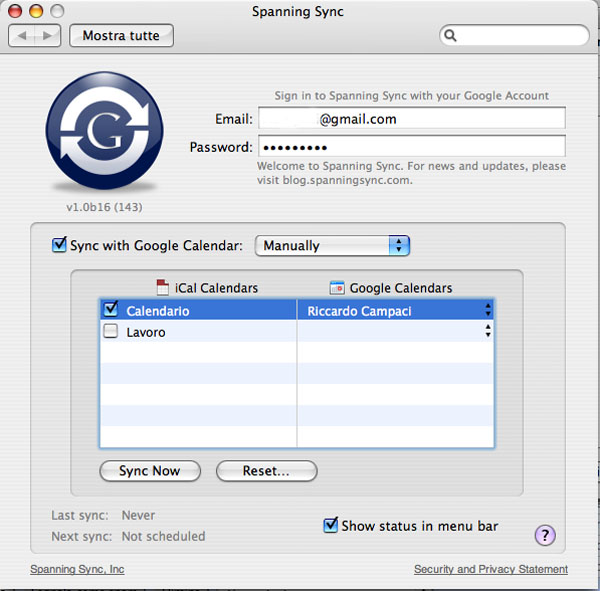Open Security and Privacy Statement link
Image resolution: width=600 pixels, height=591 pixels.
pyautogui.click(x=491, y=569)
